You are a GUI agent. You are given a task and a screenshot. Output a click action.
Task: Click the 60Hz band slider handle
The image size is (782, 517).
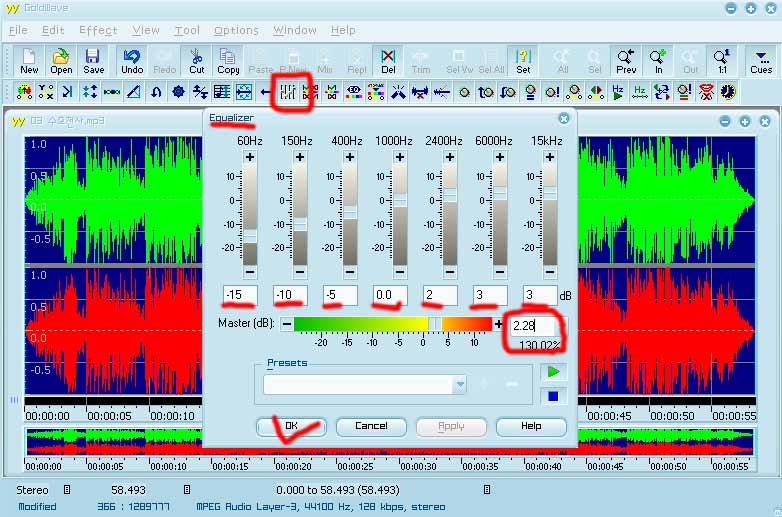(x=250, y=236)
